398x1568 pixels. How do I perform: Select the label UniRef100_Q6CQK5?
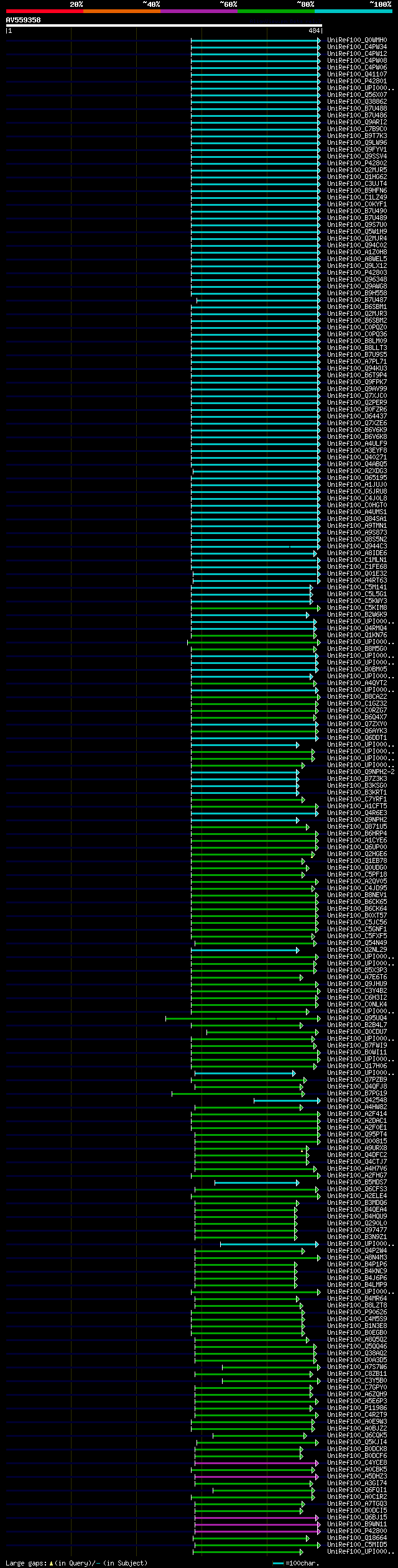click(357, 1435)
